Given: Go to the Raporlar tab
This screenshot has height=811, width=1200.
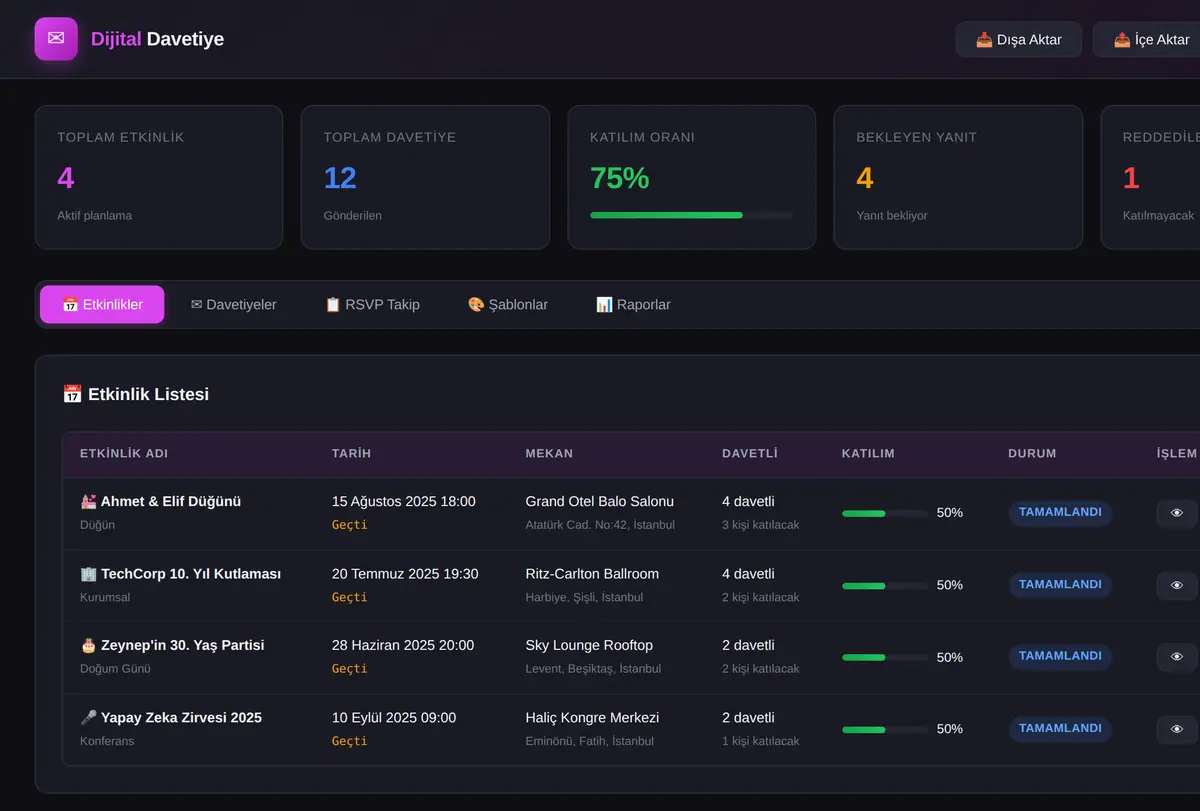Looking at the screenshot, I should [633, 305].
